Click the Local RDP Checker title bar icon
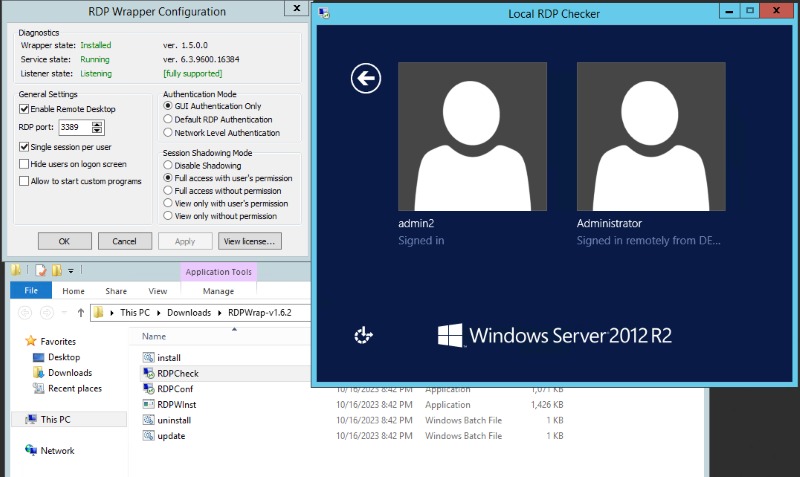 [324, 13]
